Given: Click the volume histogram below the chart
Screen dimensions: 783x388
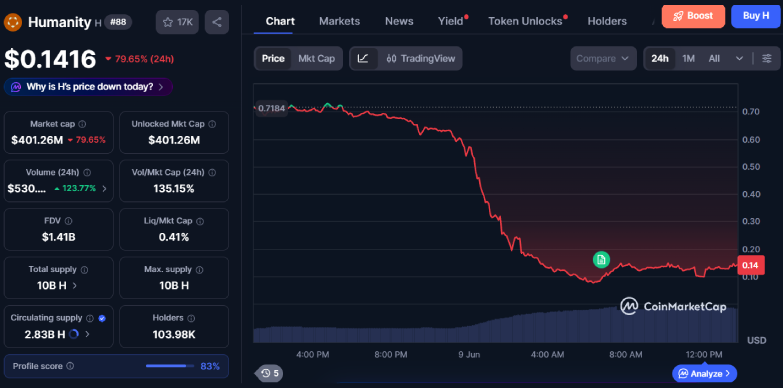Looking at the screenshot, I should click(x=495, y=326).
